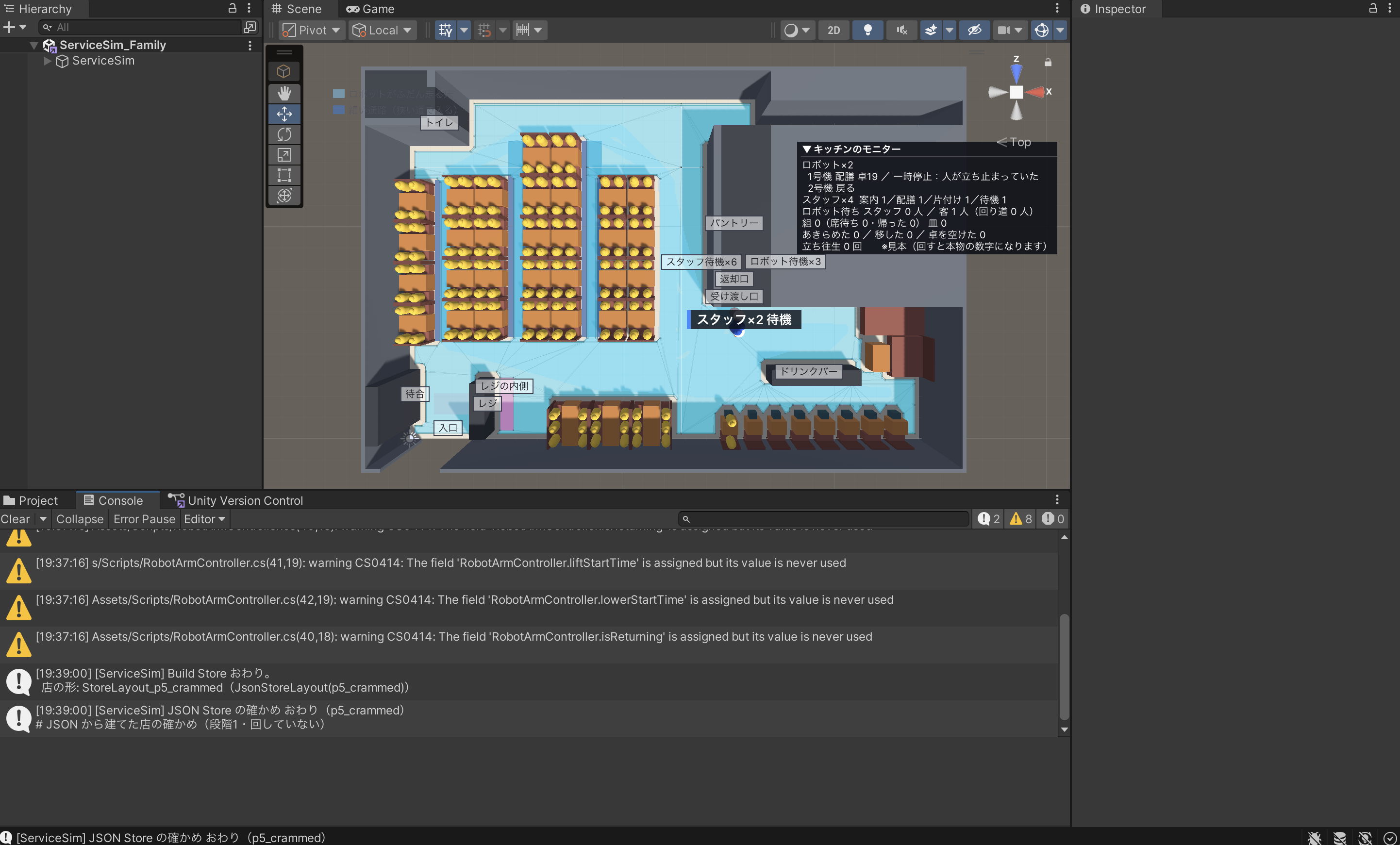Toggle scene audio mute

[902, 30]
